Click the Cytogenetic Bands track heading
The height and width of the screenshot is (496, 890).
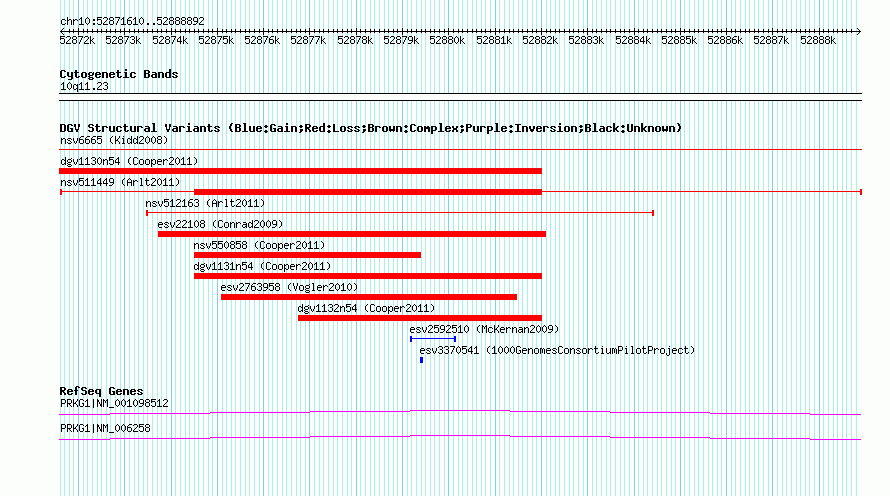click(x=119, y=74)
